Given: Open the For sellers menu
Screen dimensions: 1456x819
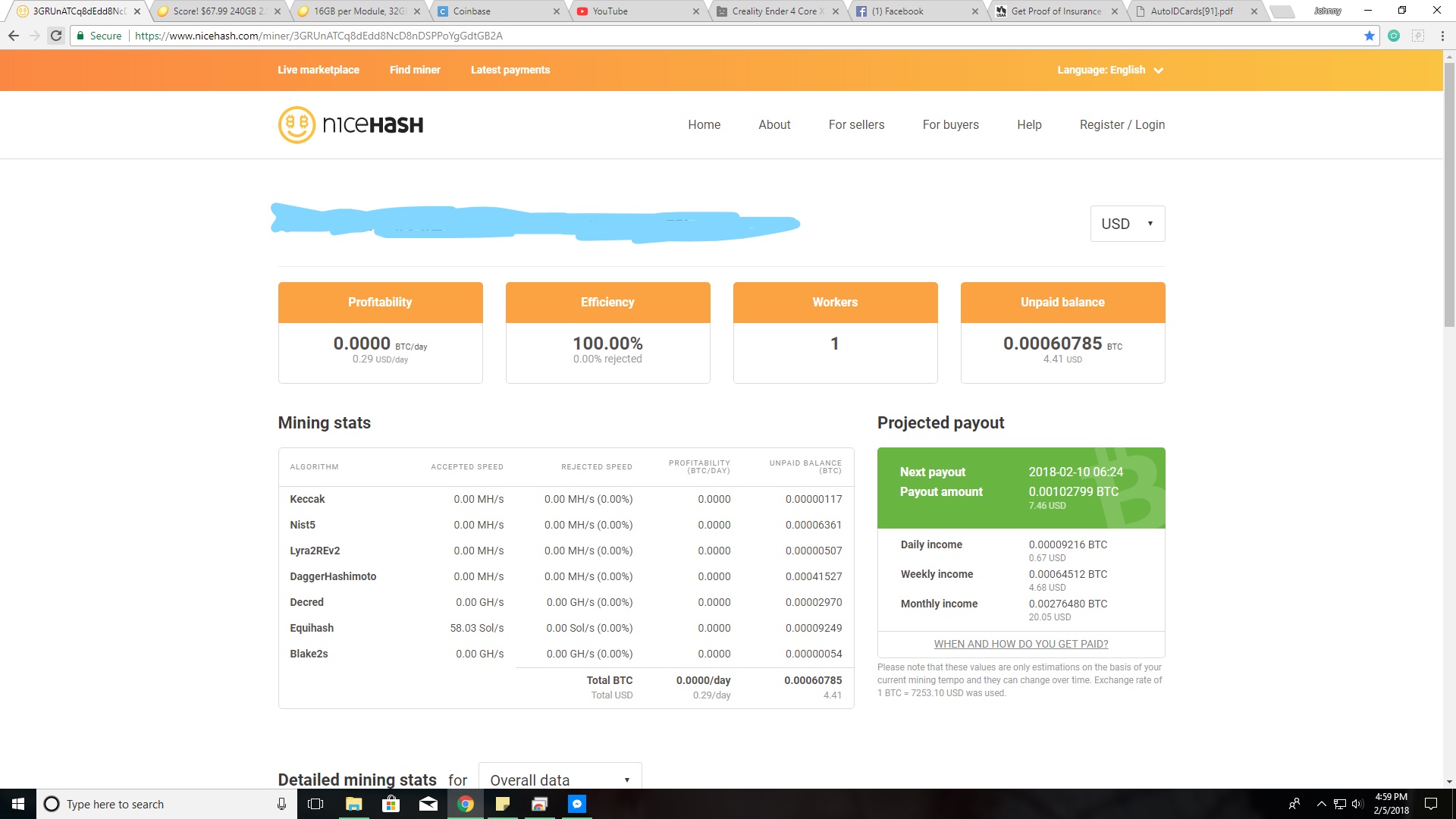Looking at the screenshot, I should [856, 124].
